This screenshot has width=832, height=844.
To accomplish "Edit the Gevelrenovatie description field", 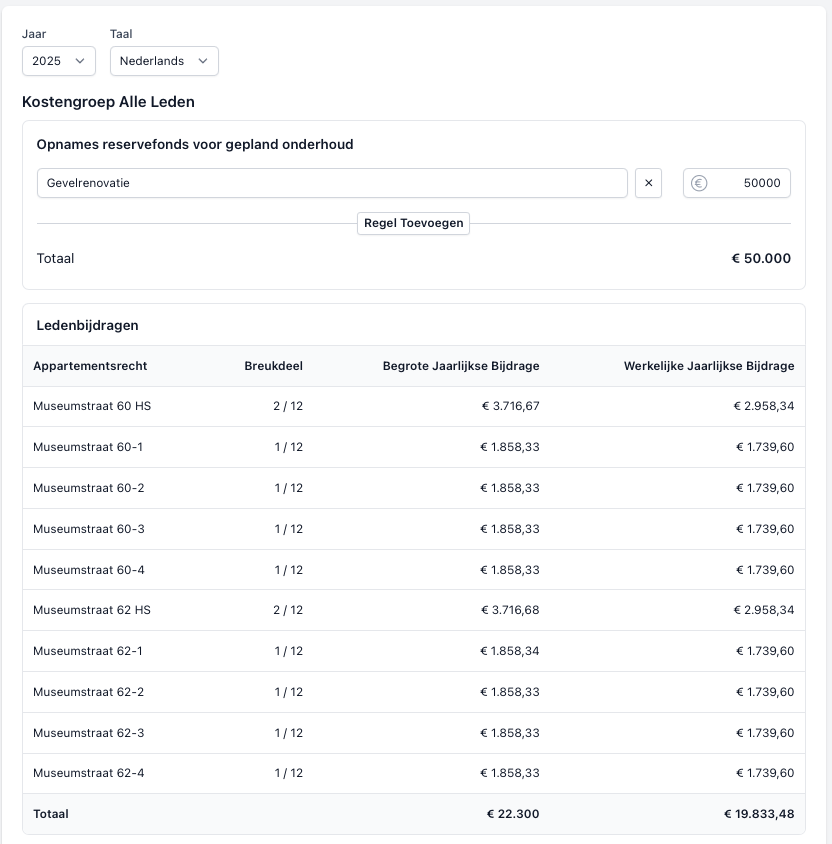I will point(332,183).
